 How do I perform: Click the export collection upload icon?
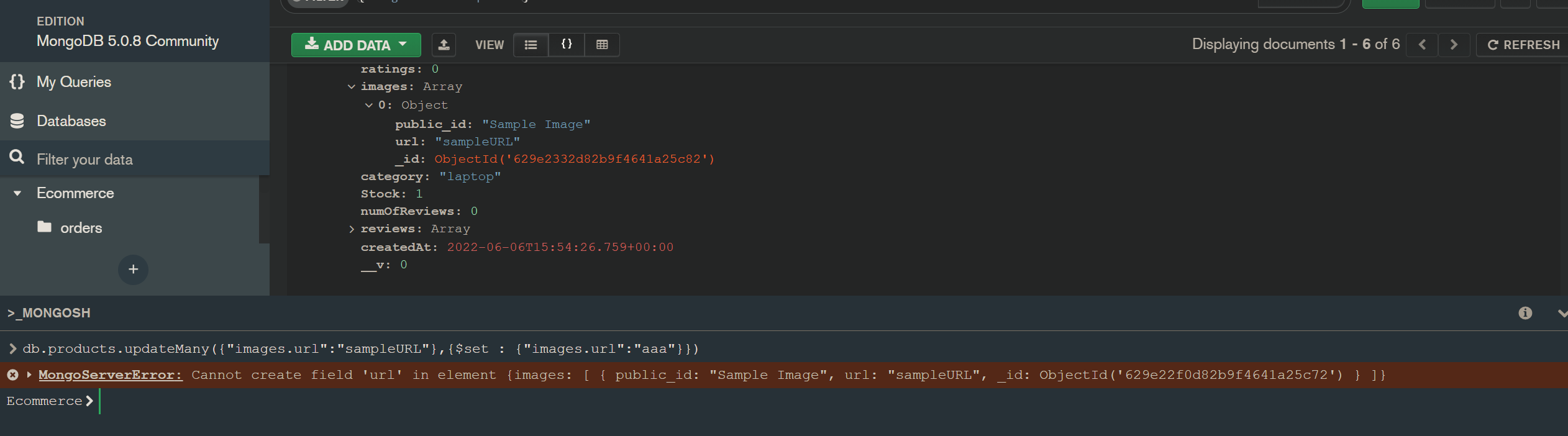(444, 45)
